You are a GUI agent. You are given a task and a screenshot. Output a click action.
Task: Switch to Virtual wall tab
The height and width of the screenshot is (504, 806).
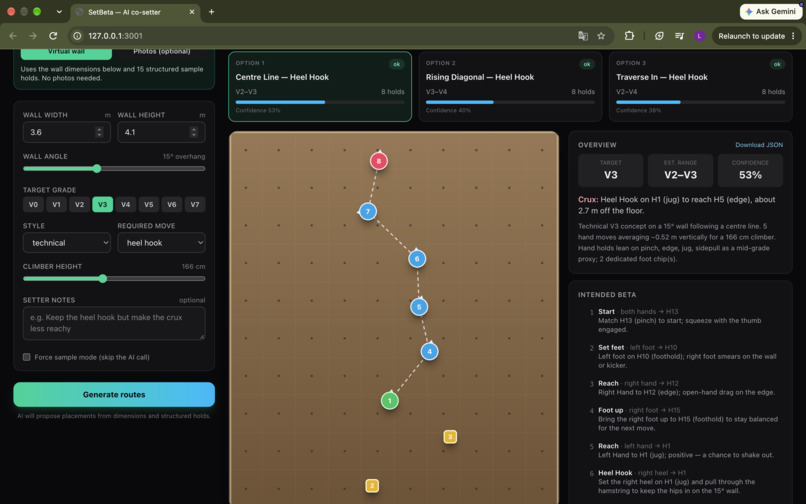coord(66,53)
